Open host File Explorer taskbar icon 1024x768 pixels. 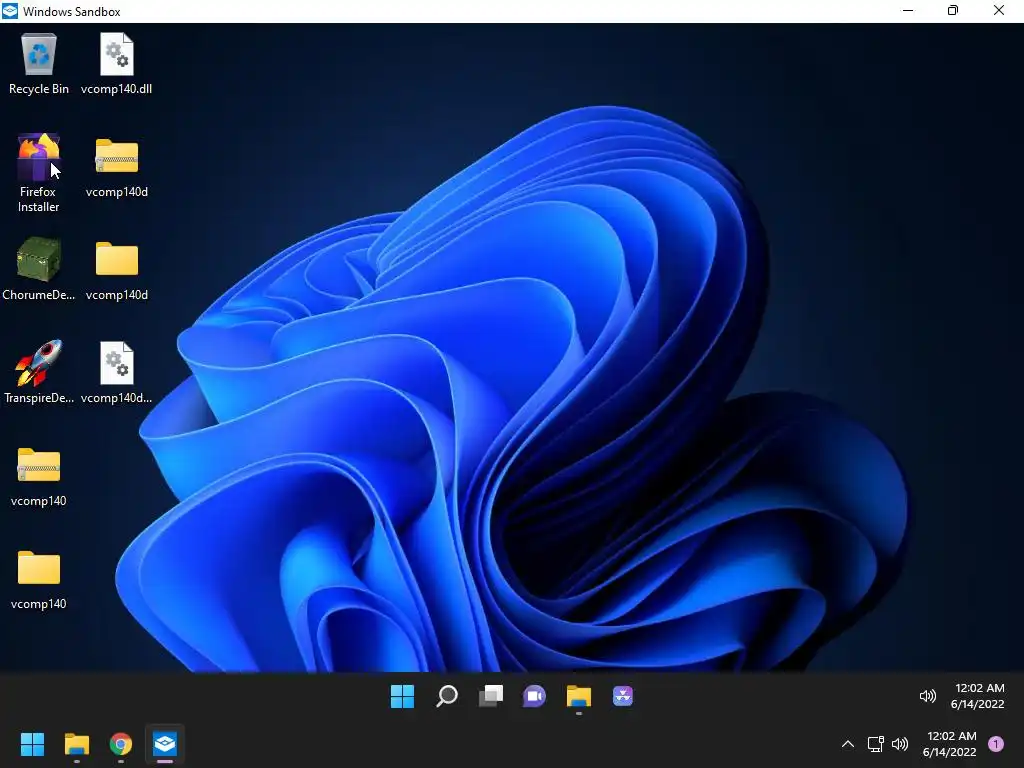point(76,744)
